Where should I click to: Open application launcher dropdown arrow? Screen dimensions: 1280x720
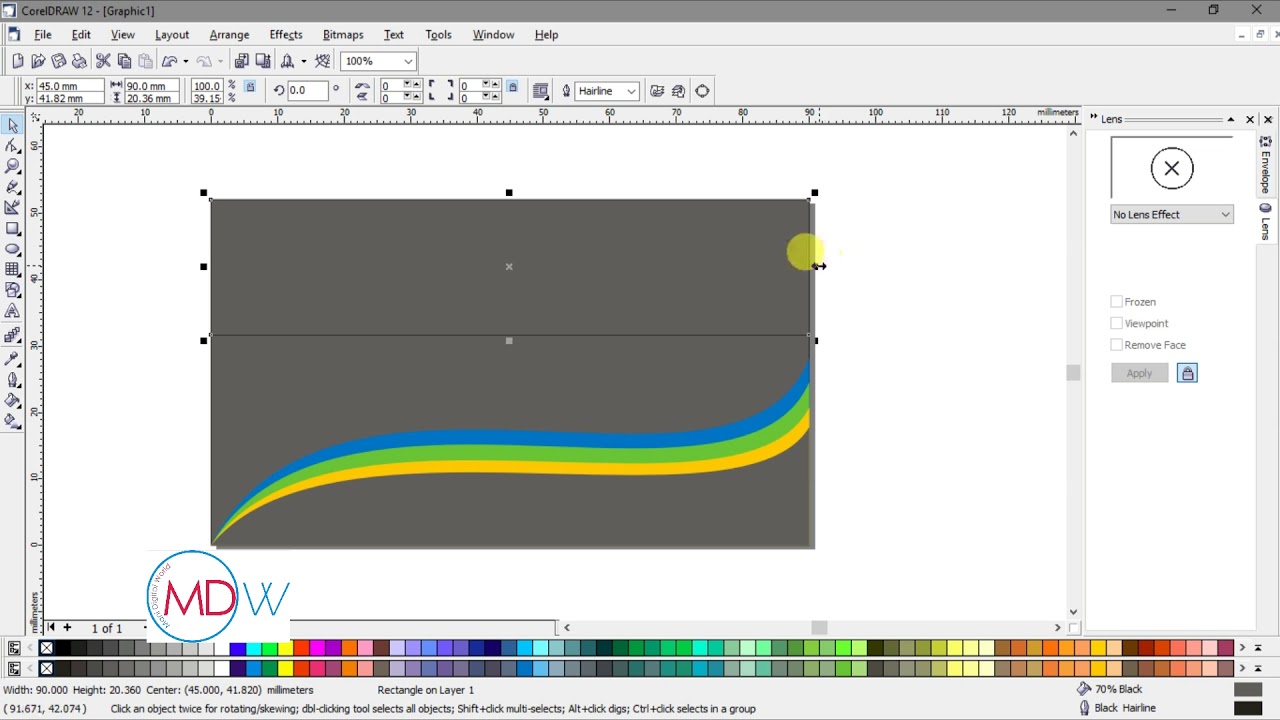point(304,61)
